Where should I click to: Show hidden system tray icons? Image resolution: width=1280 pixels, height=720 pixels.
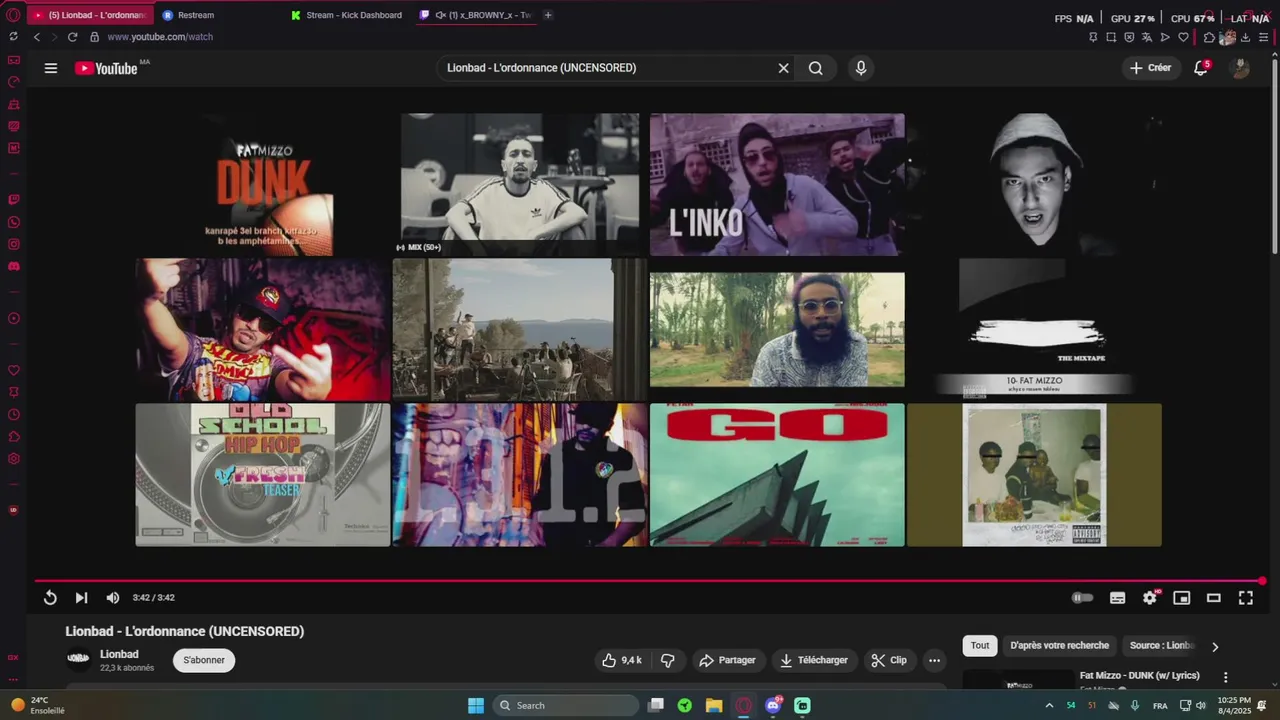(x=1049, y=705)
